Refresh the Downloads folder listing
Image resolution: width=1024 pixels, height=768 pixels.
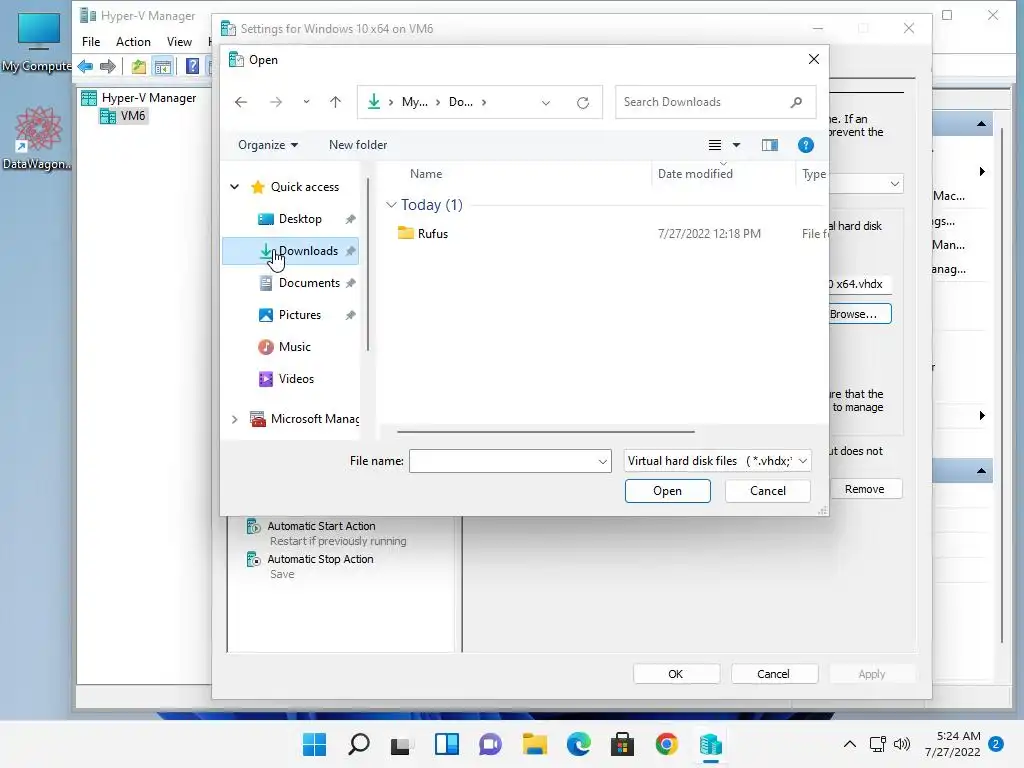click(583, 103)
